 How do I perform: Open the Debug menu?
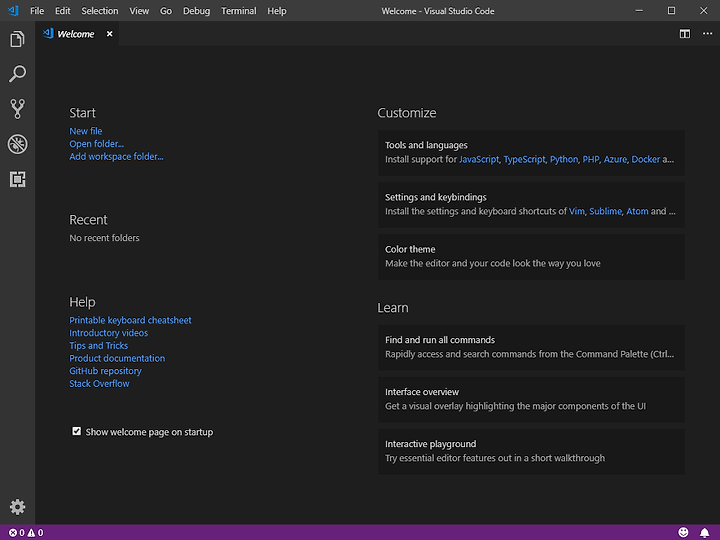196,11
